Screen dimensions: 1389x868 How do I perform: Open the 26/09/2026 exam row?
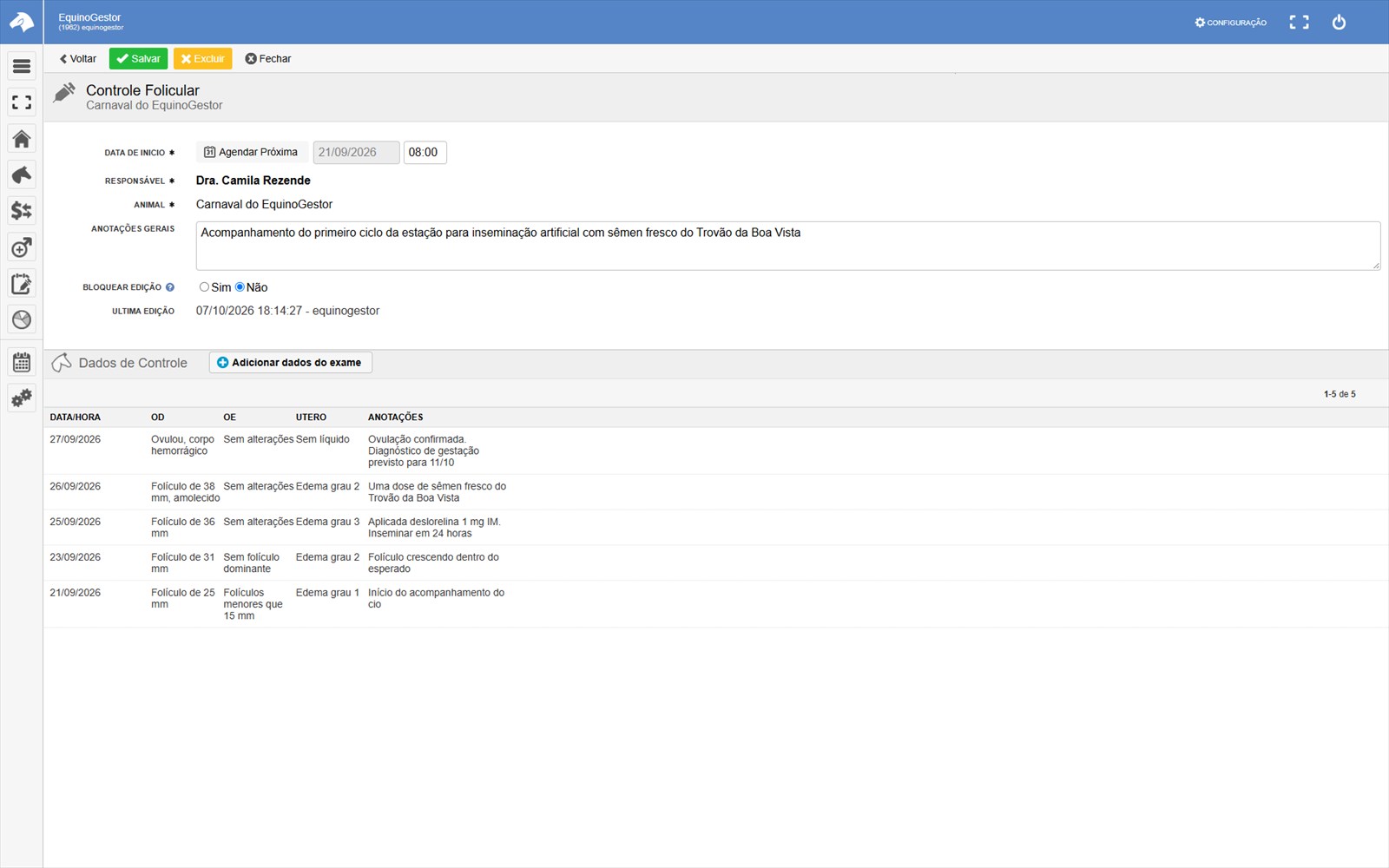(x=715, y=492)
